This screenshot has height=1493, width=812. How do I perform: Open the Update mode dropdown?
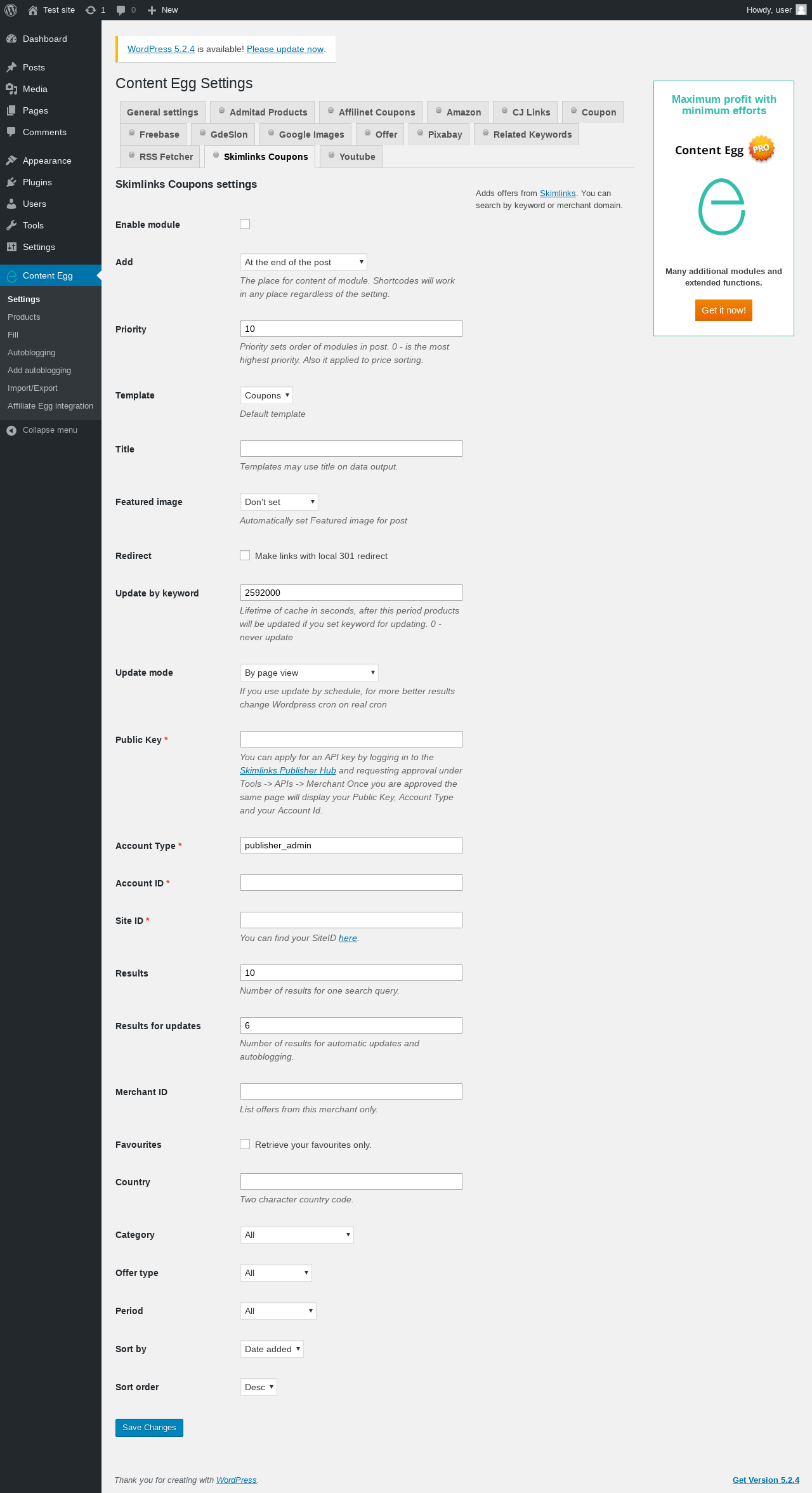[309, 673]
